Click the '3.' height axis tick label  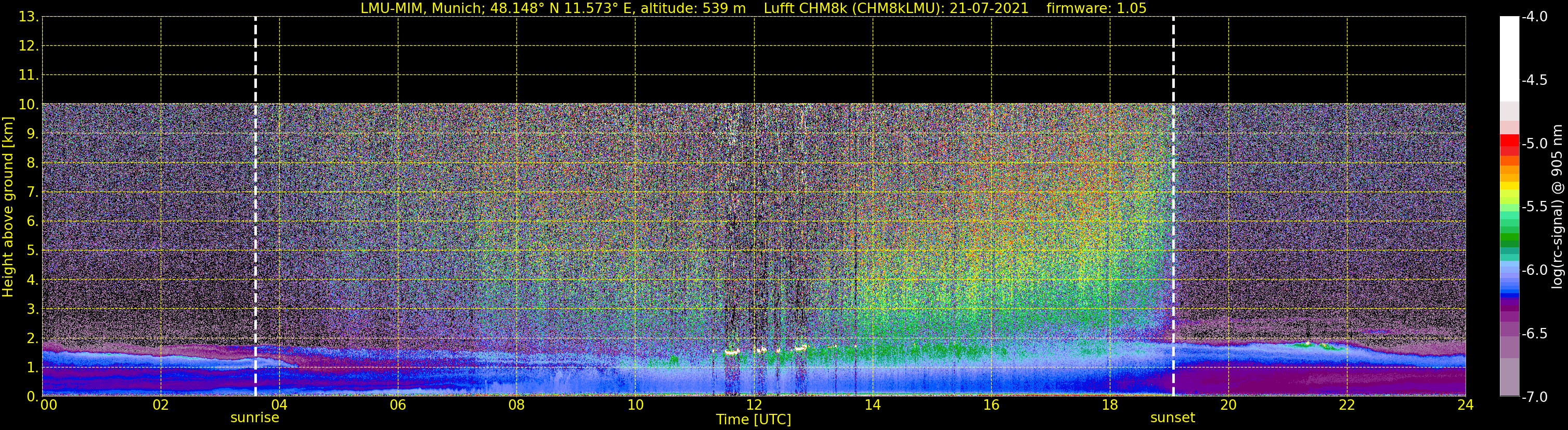[32, 309]
